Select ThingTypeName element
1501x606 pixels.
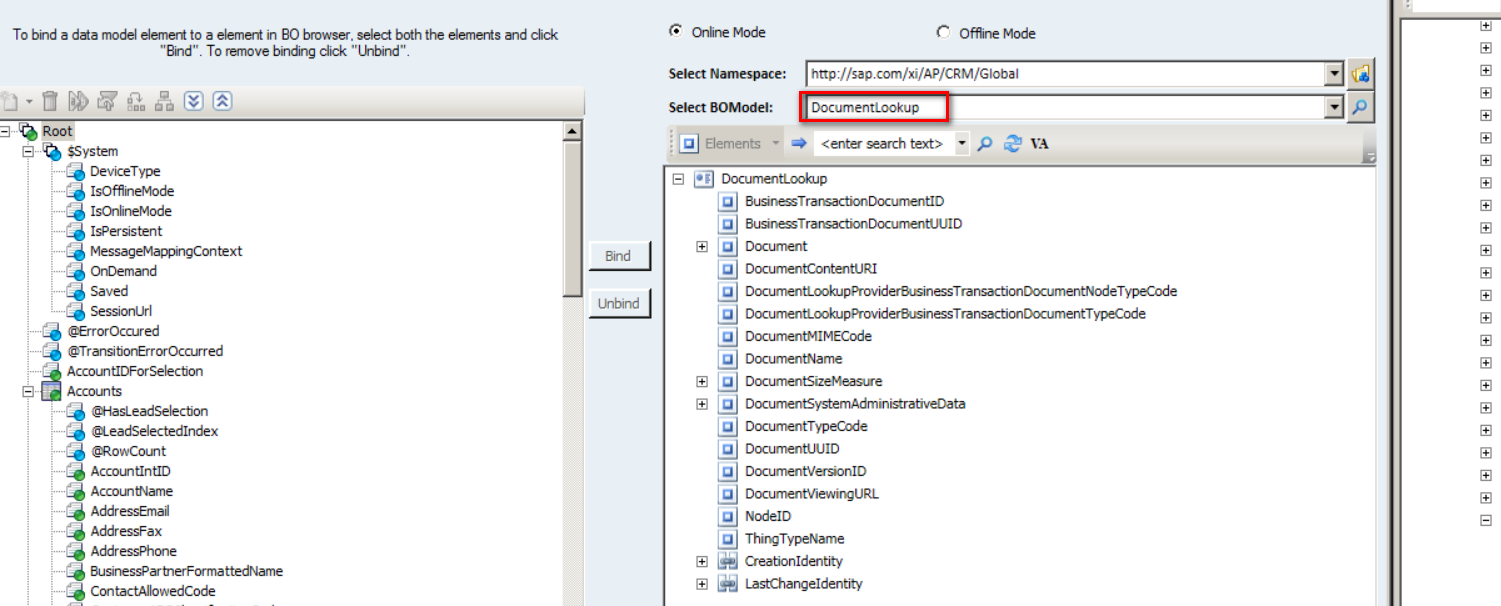click(794, 539)
